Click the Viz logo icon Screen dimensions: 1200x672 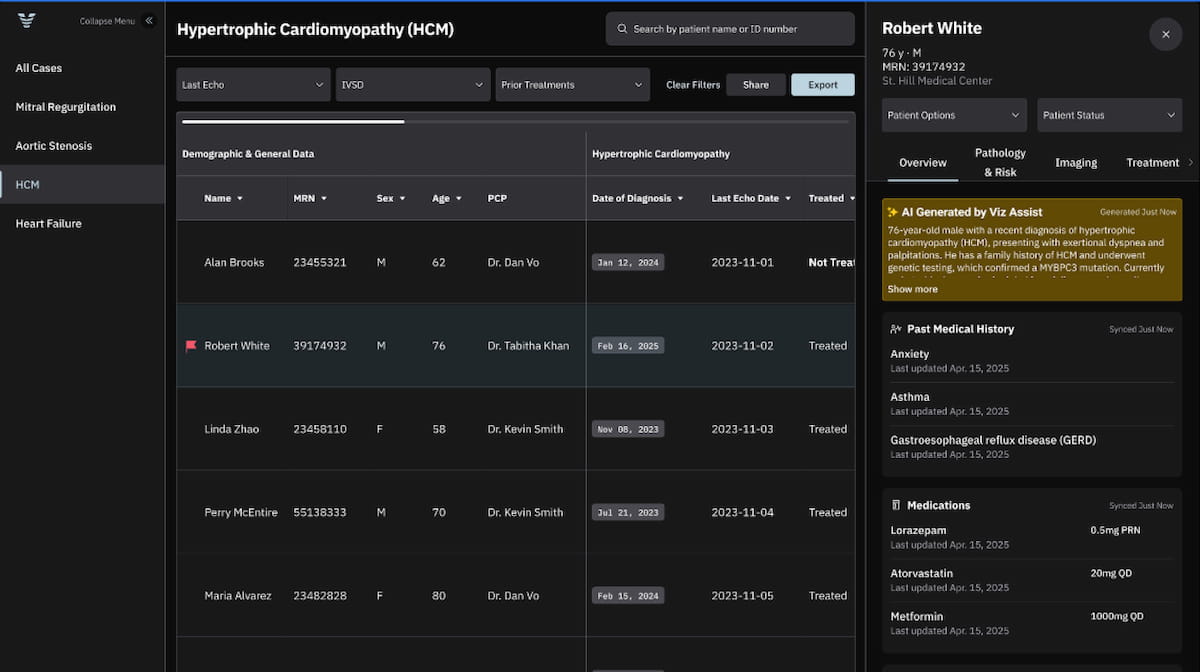click(27, 20)
